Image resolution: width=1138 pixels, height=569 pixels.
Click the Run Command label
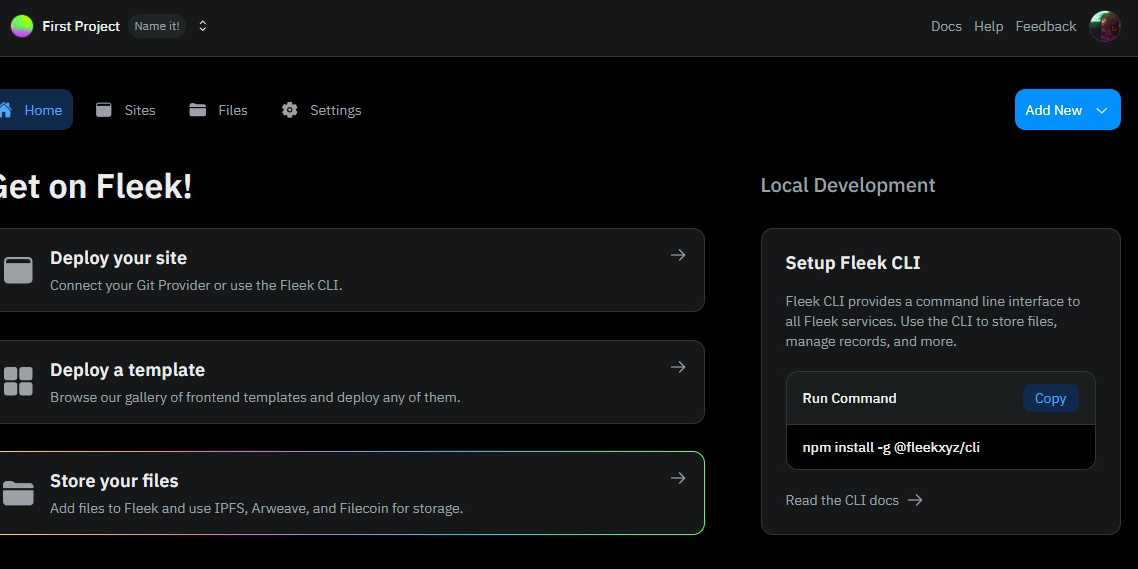[849, 398]
